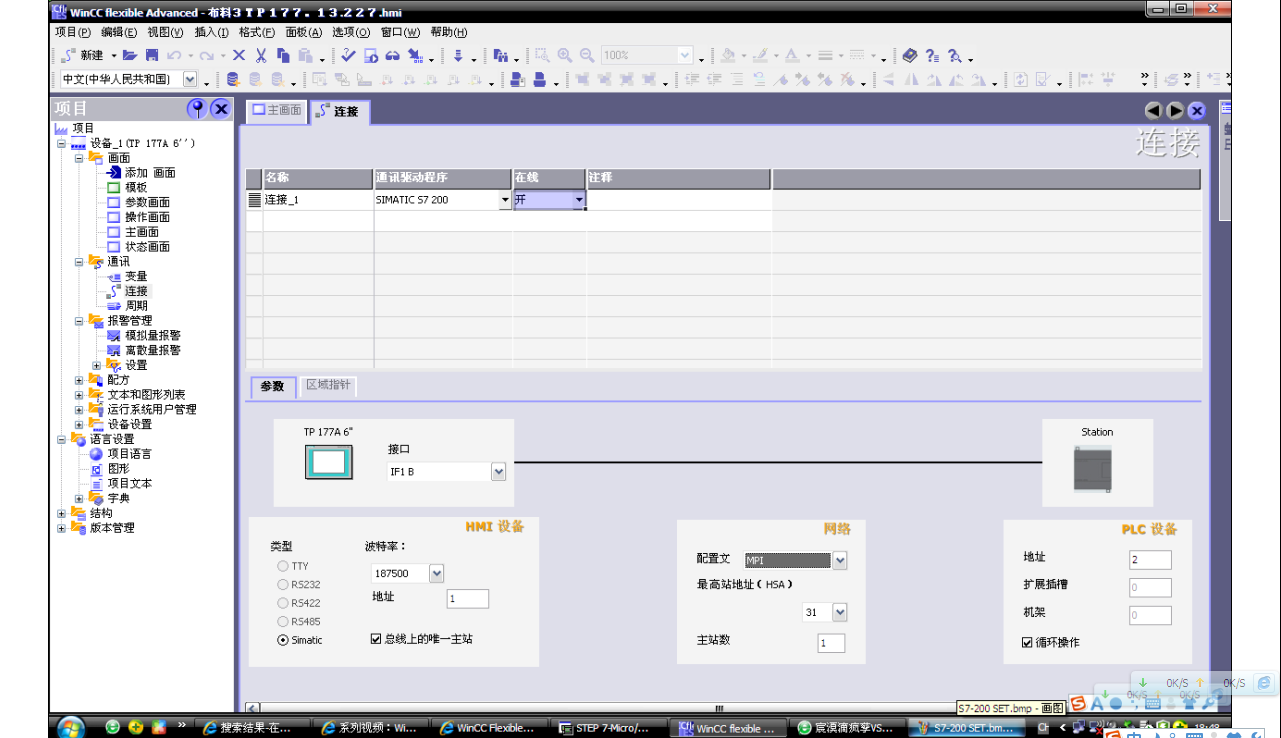Open the SIMATIC S7 200 driver dropdown
The width and height of the screenshot is (1281, 738).
click(505, 200)
